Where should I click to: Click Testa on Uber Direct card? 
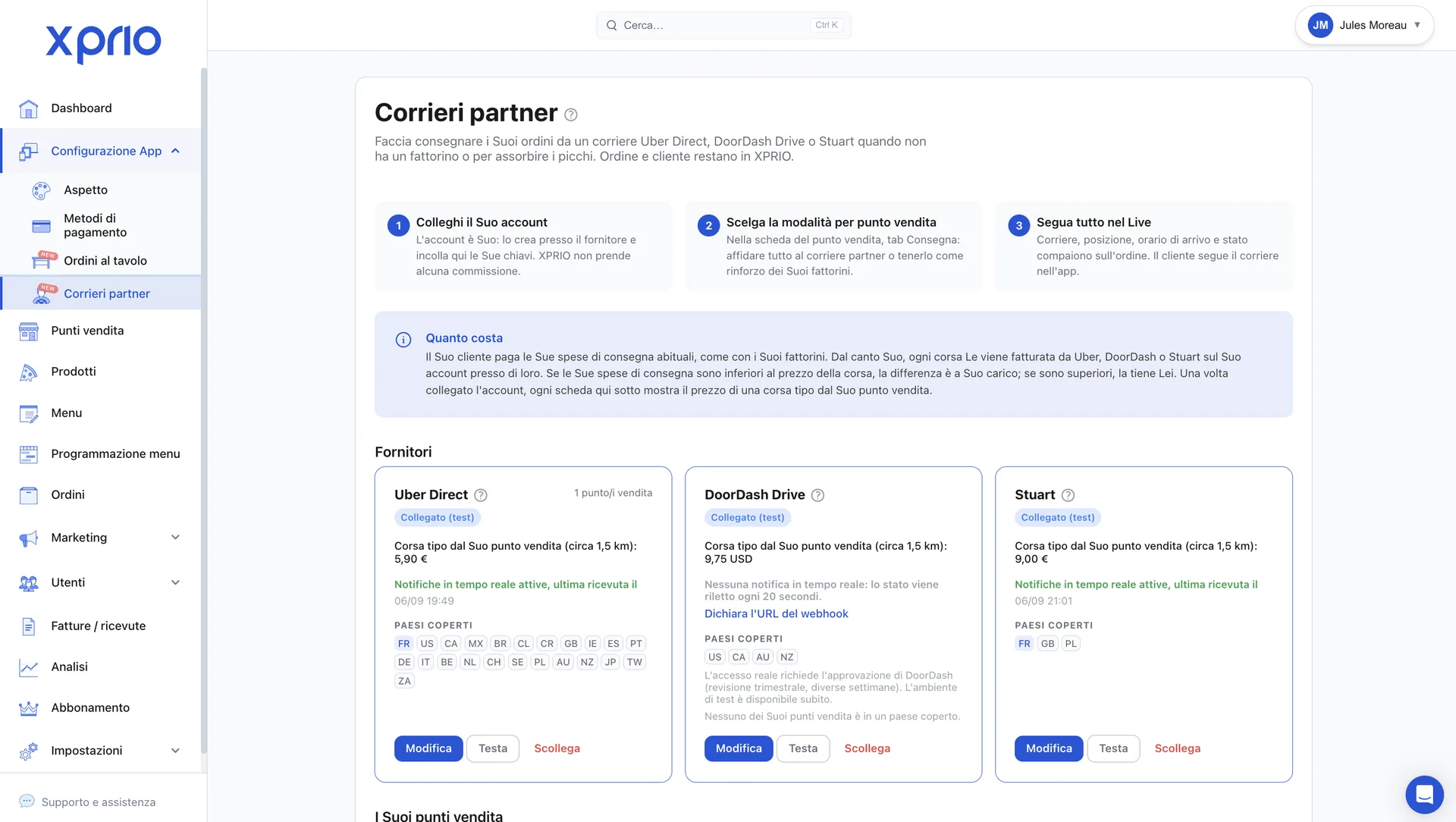coord(493,748)
